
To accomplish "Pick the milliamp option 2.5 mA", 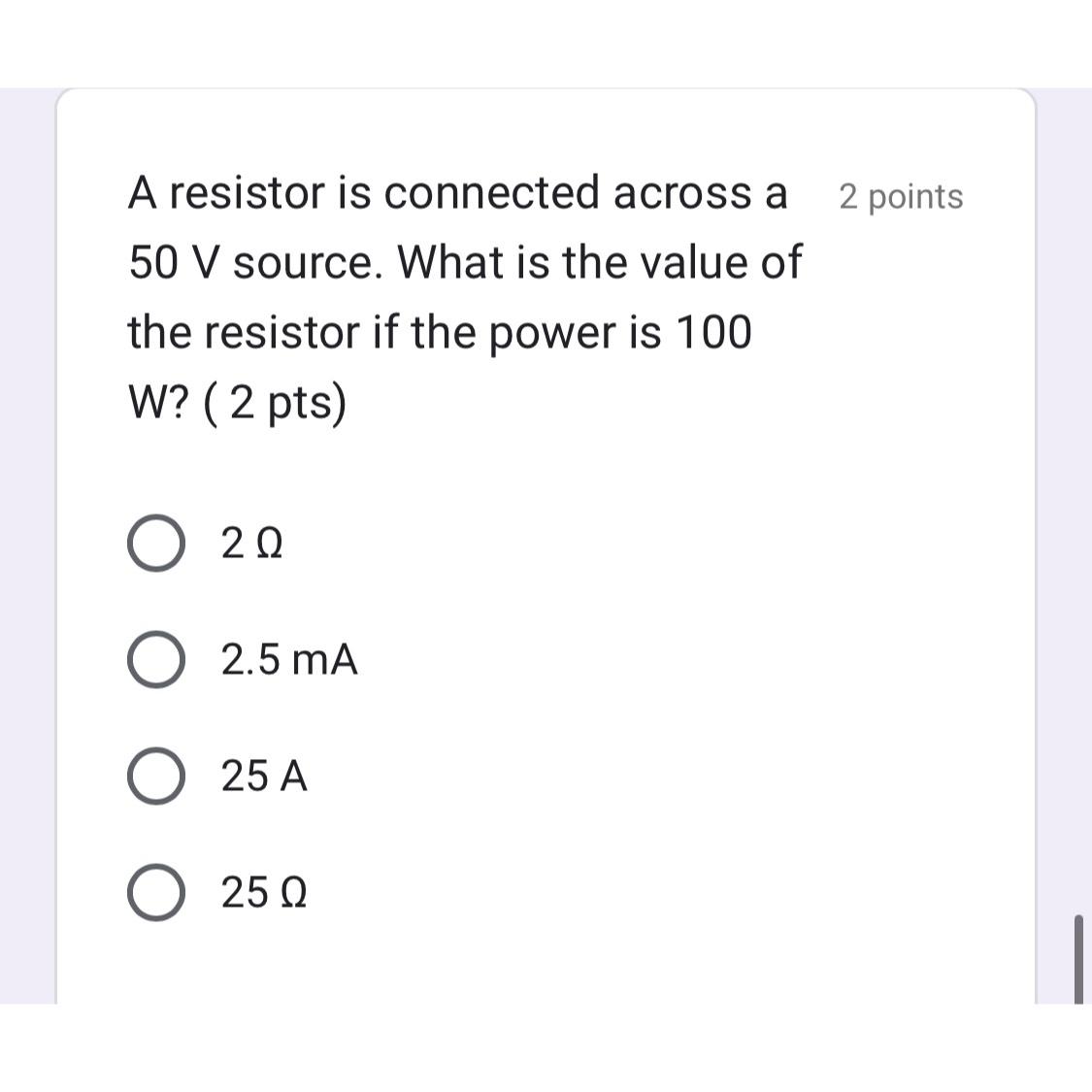I will [x=287, y=660].
